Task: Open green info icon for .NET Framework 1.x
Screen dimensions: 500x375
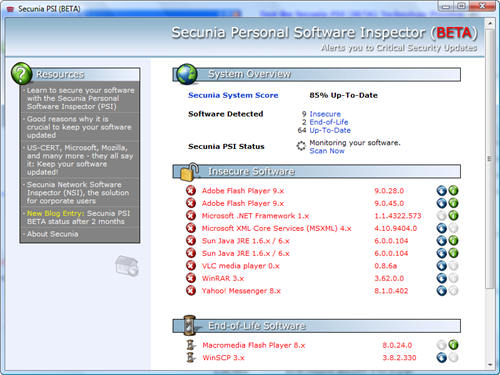Action: click(x=453, y=216)
